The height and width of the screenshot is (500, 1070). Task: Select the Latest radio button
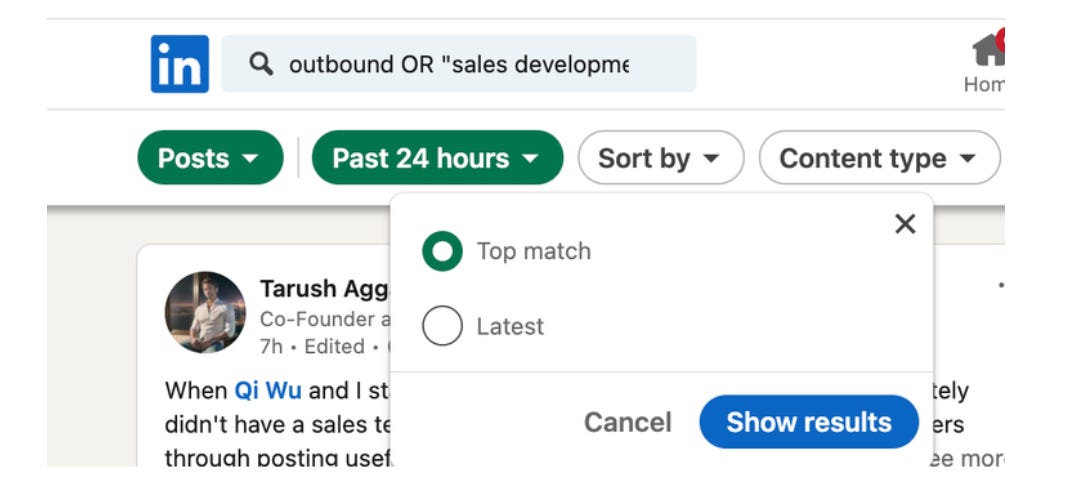442,325
